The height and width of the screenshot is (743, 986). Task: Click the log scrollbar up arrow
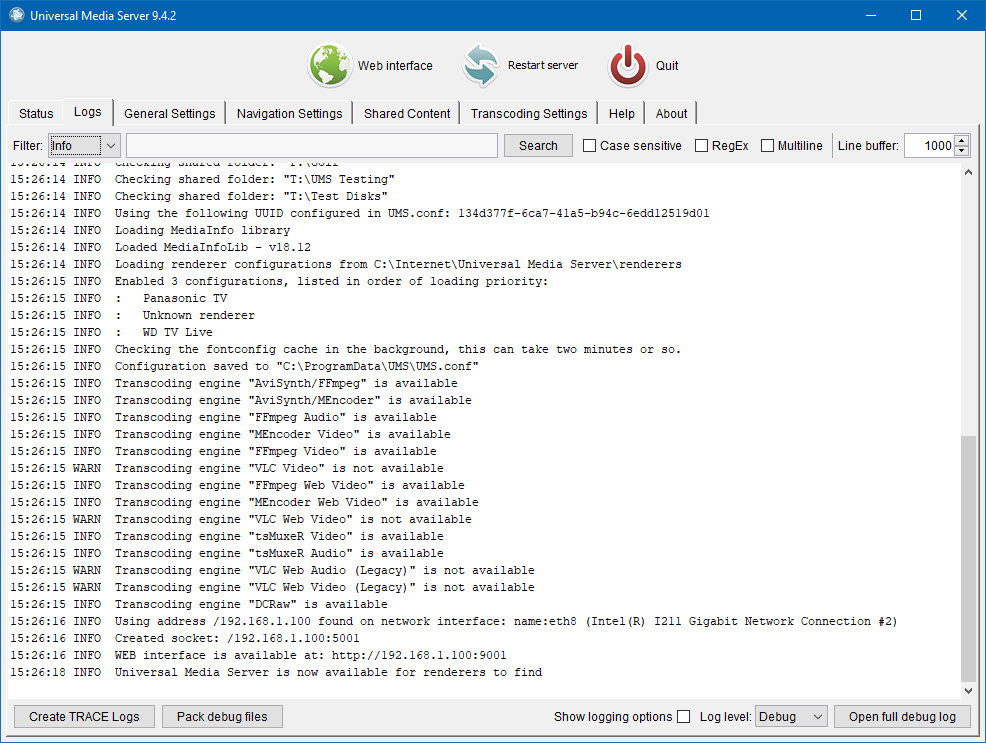[968, 172]
